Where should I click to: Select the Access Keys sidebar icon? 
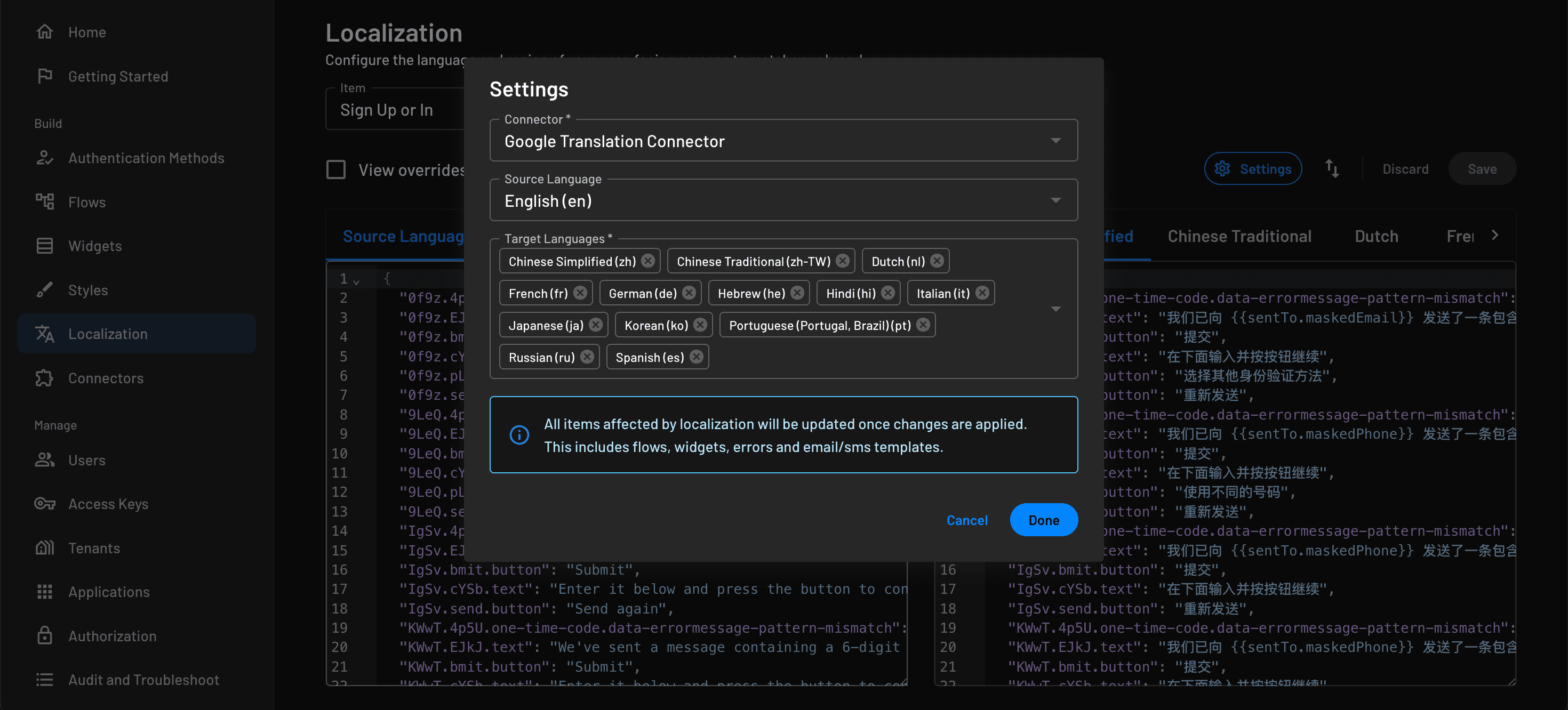(44, 503)
